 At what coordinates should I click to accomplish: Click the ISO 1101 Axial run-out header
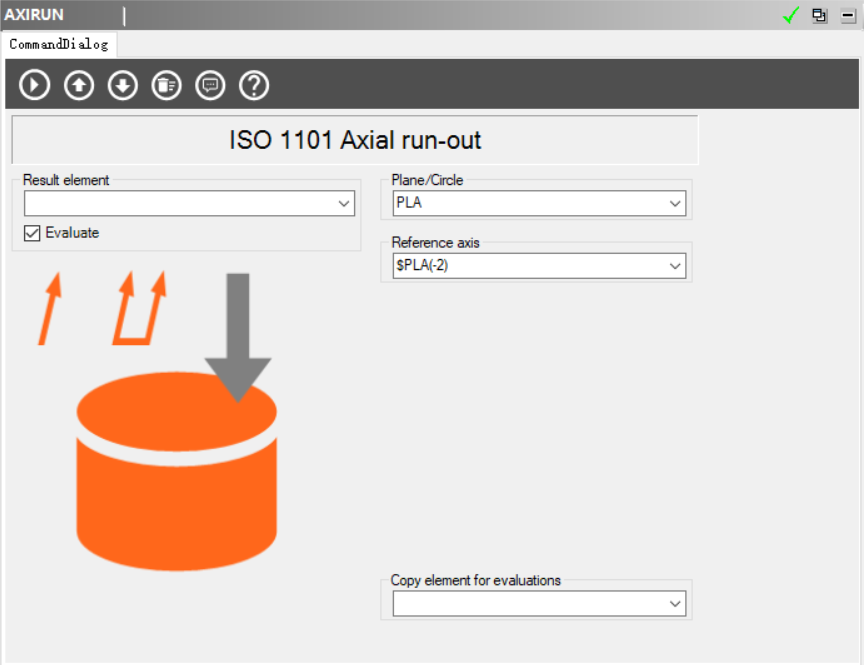(355, 140)
